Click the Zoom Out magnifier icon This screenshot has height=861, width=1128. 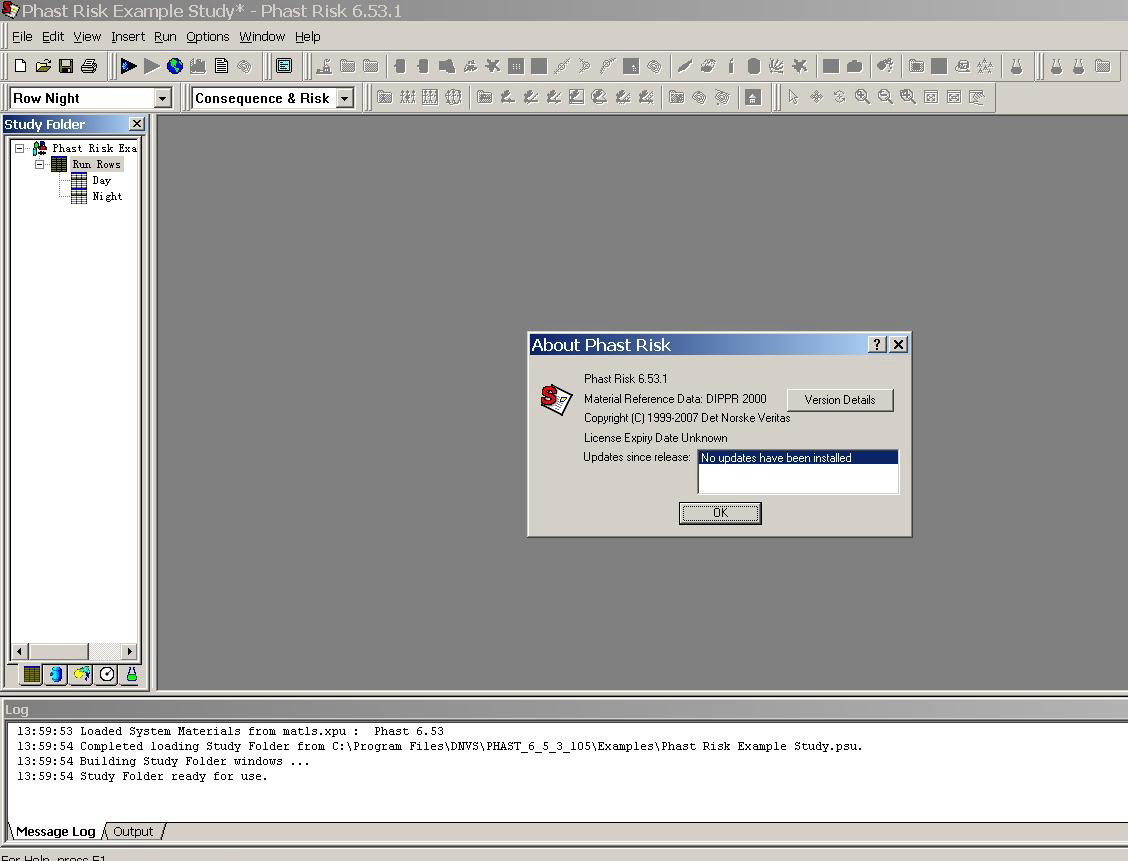[x=885, y=96]
